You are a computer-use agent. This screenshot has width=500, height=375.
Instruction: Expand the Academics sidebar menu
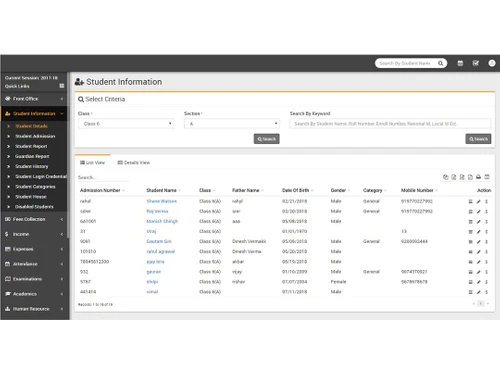coord(34,294)
